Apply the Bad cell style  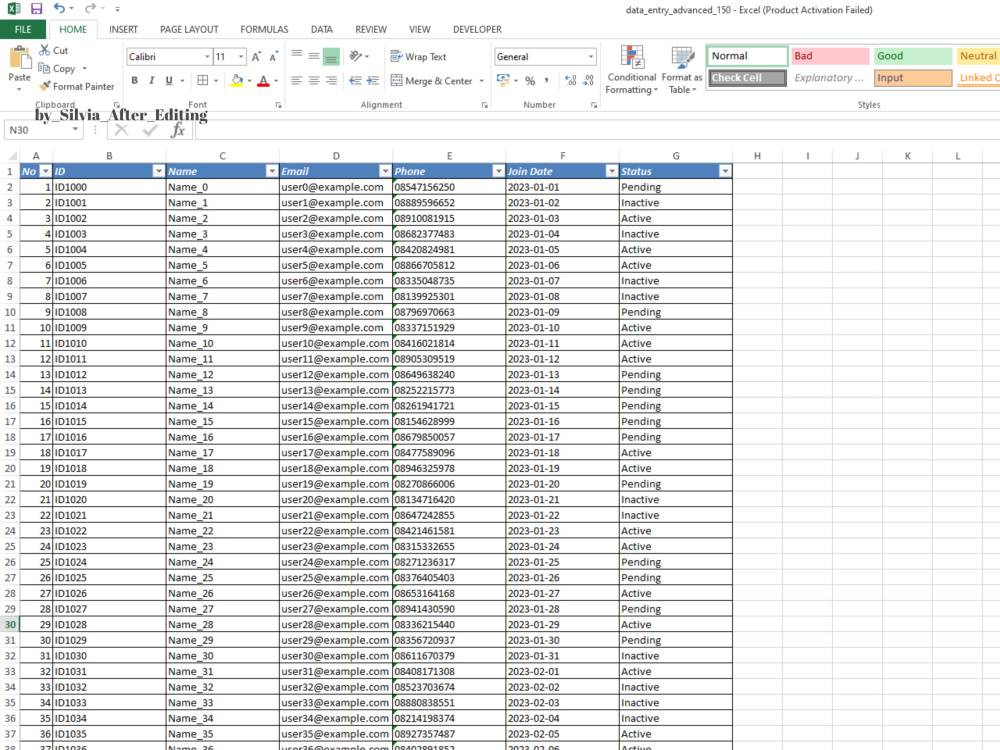click(830, 56)
